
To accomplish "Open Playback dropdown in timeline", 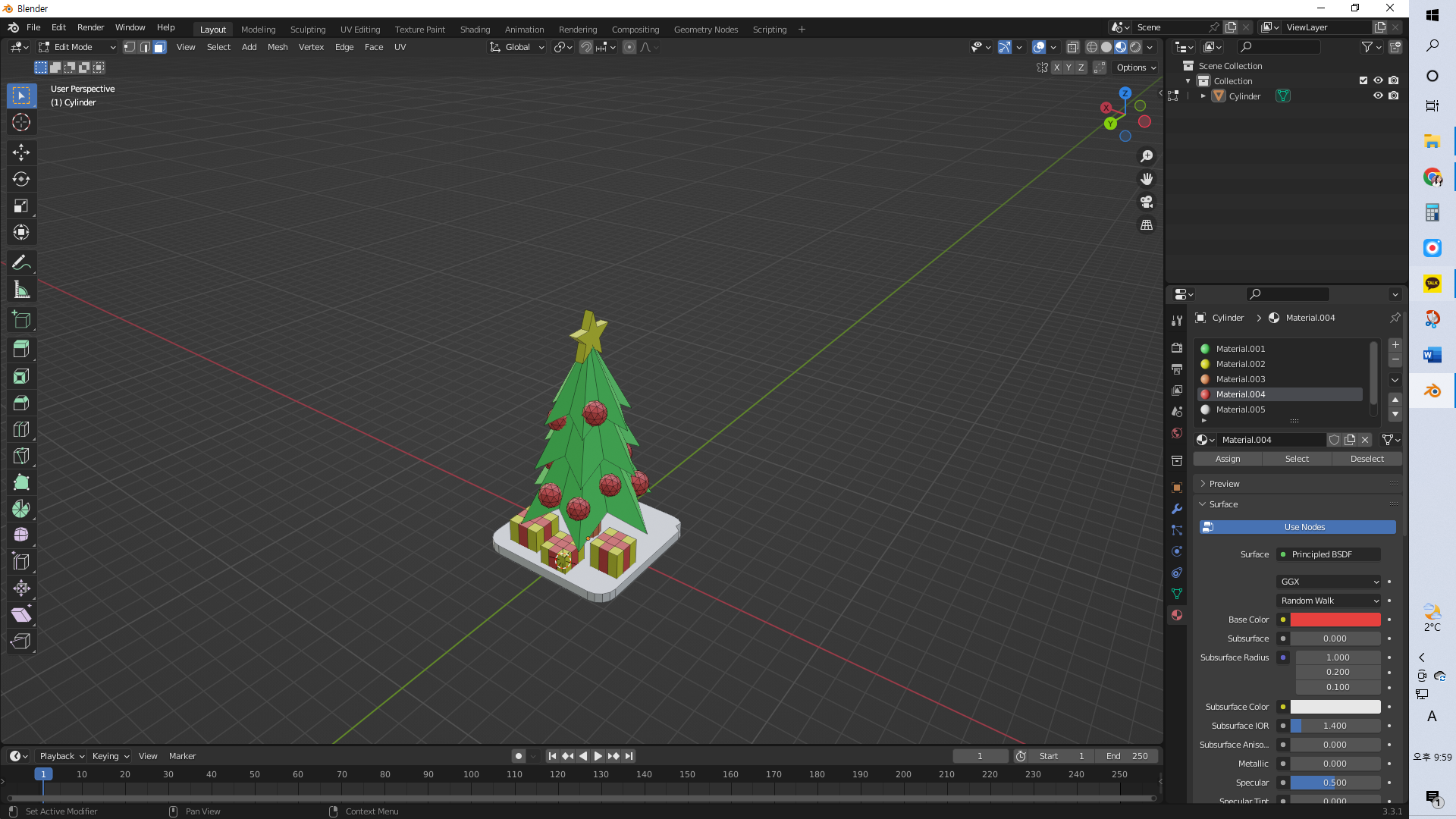I will 61,756.
